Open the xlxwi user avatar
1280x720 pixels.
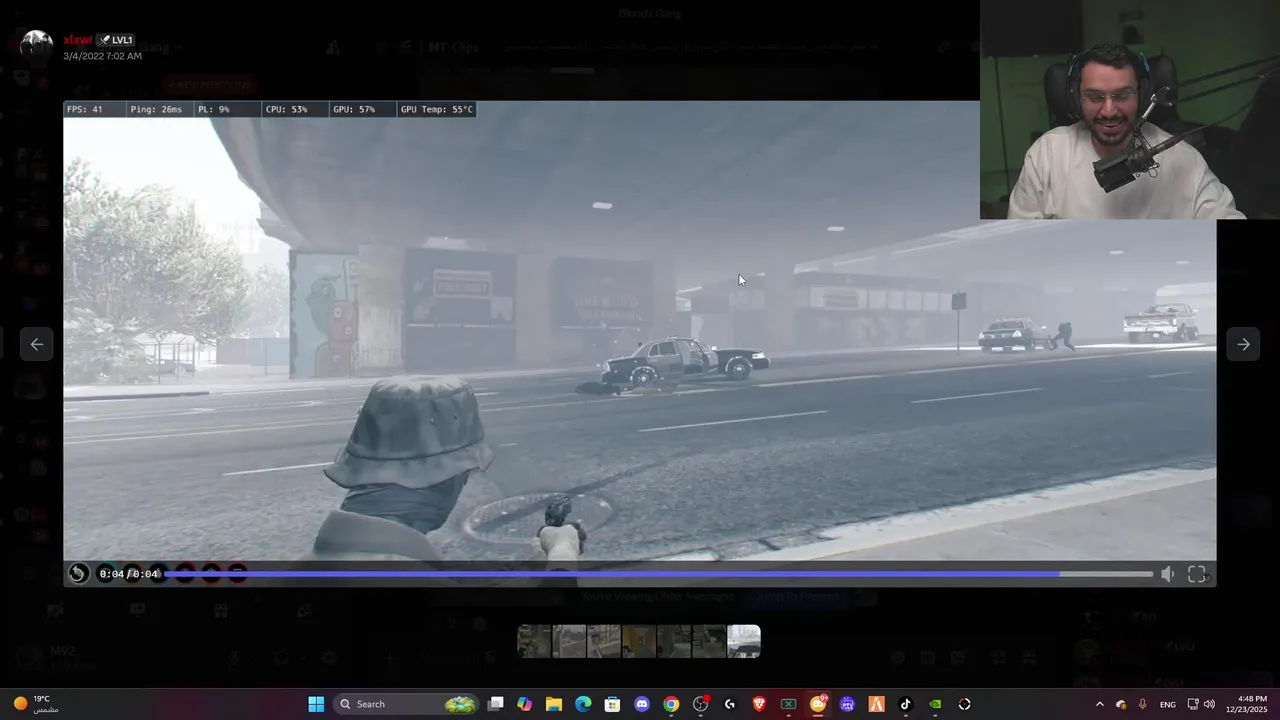pos(37,46)
